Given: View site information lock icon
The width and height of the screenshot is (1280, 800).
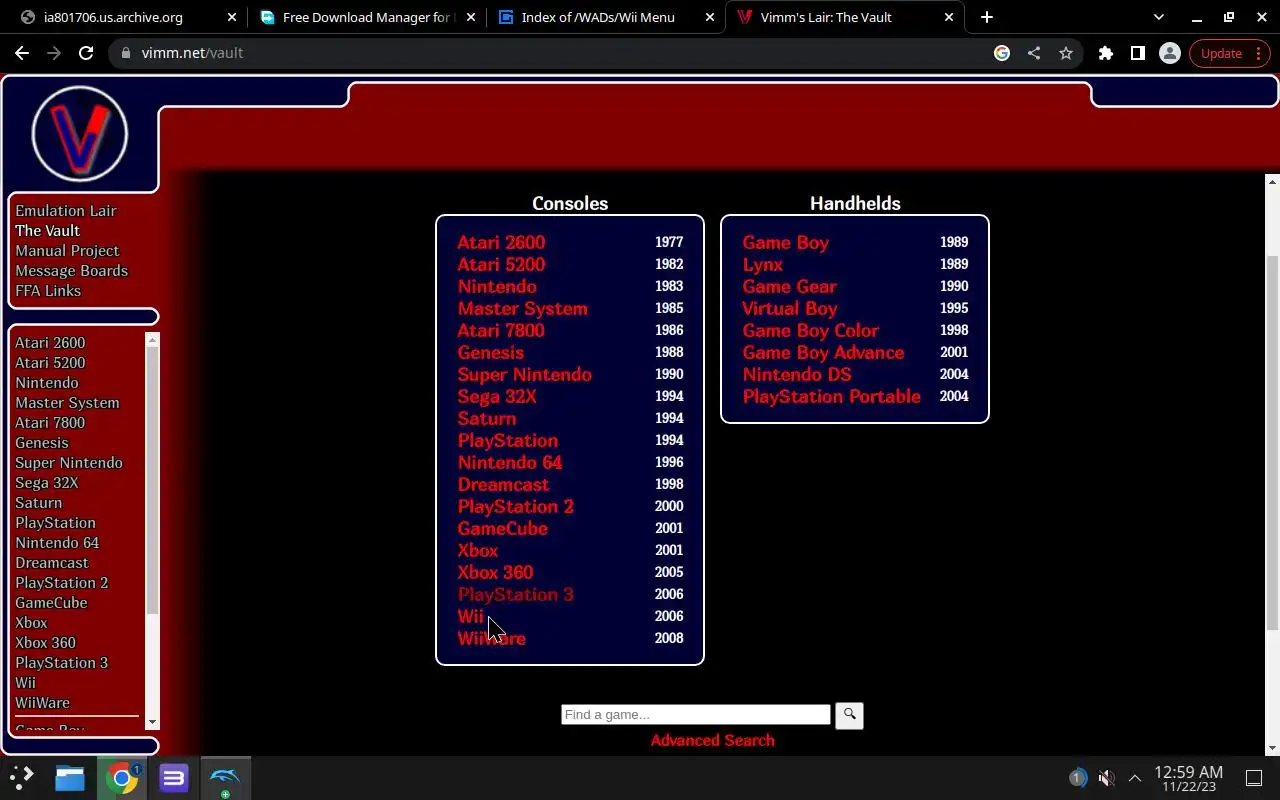Looking at the screenshot, I should click(x=126, y=53).
